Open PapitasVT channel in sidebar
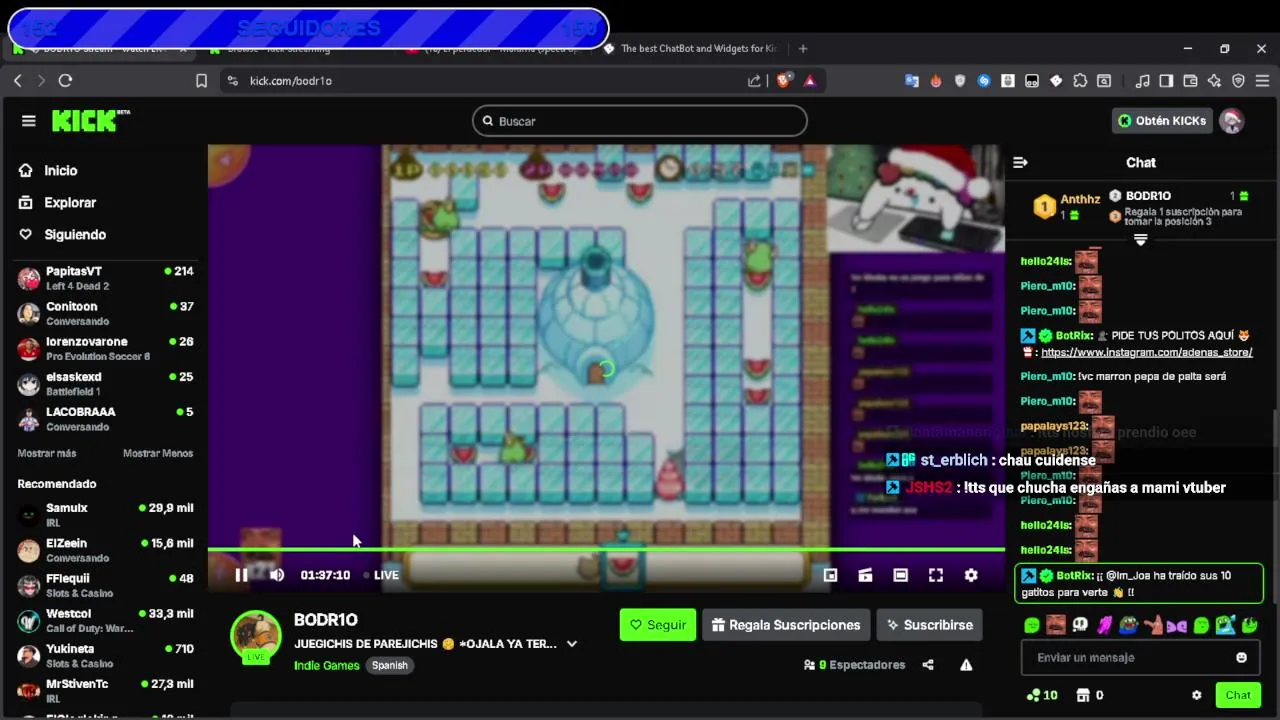Viewport: 1280px width, 720px height. (105, 278)
